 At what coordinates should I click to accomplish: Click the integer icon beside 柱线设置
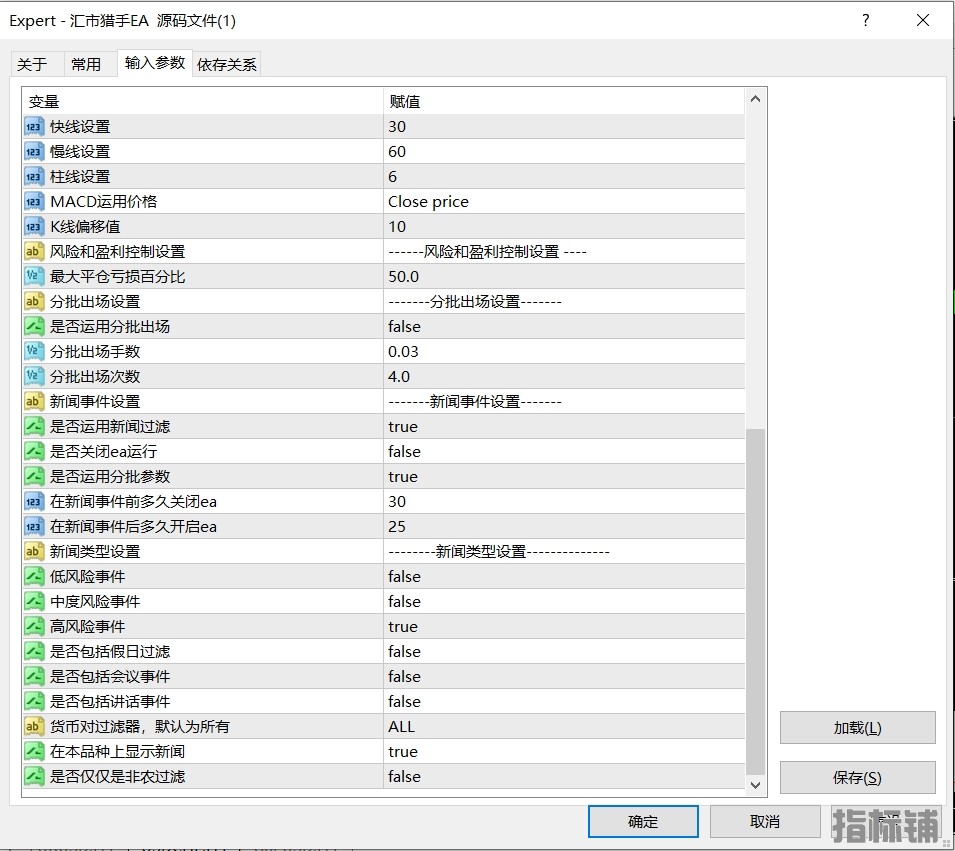point(34,177)
